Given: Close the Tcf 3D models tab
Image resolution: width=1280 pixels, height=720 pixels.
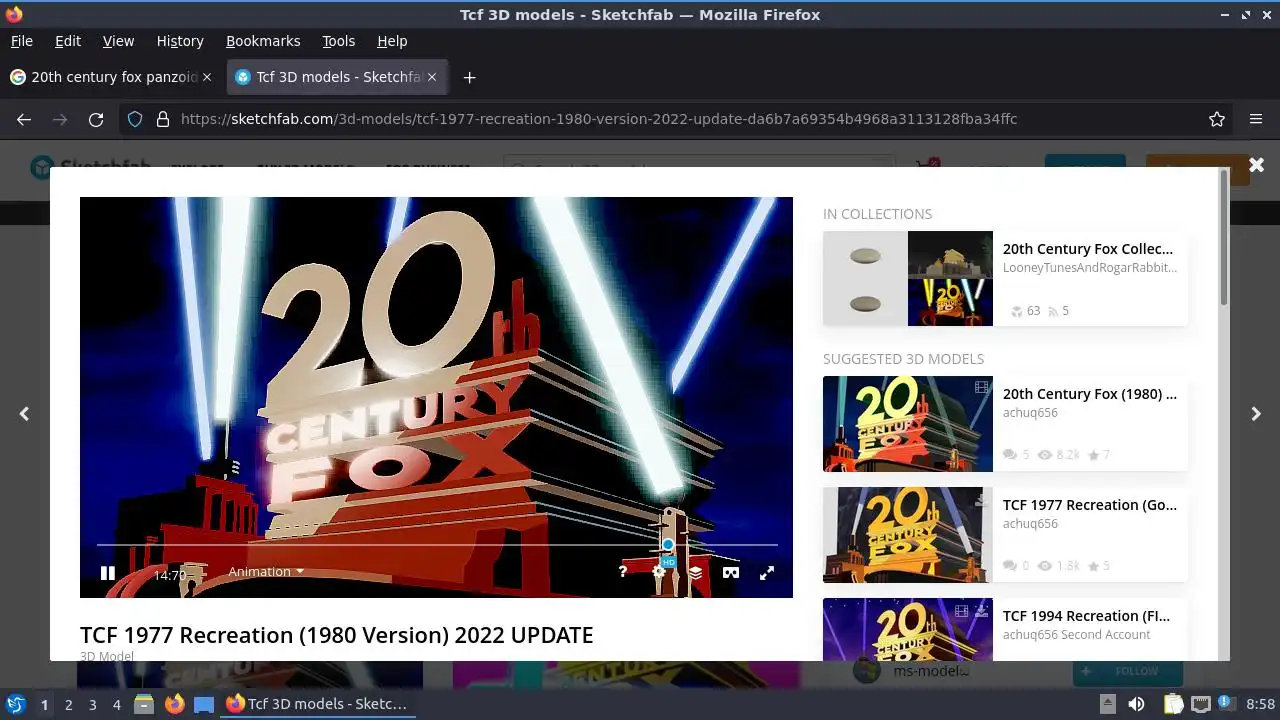Looking at the screenshot, I should tap(433, 77).
